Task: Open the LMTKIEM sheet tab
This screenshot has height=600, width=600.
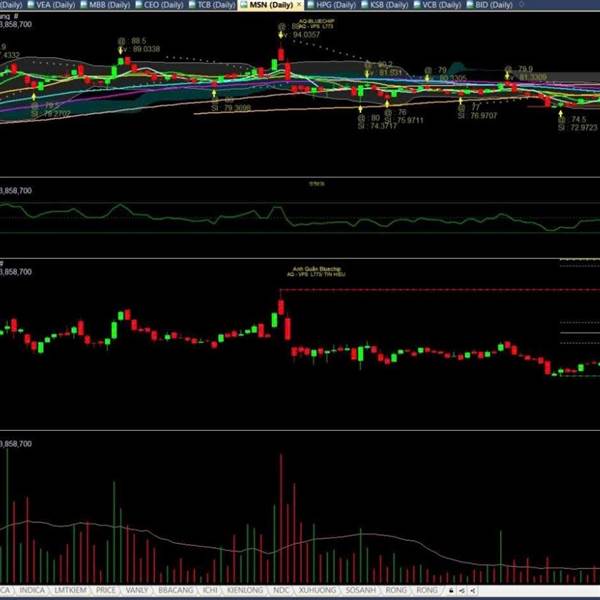Action: (70, 590)
